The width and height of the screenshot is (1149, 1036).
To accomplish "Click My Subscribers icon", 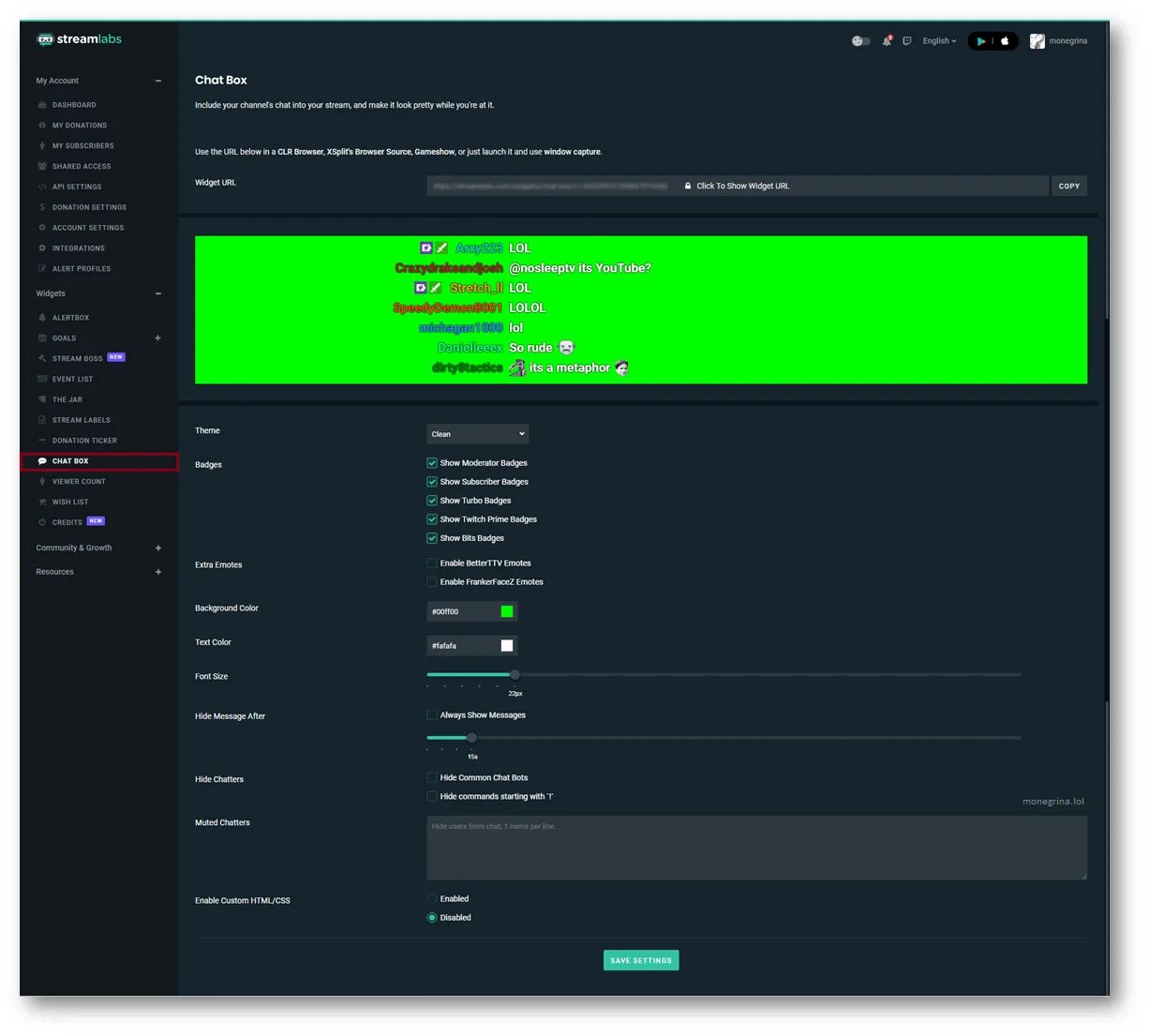I will point(42,146).
